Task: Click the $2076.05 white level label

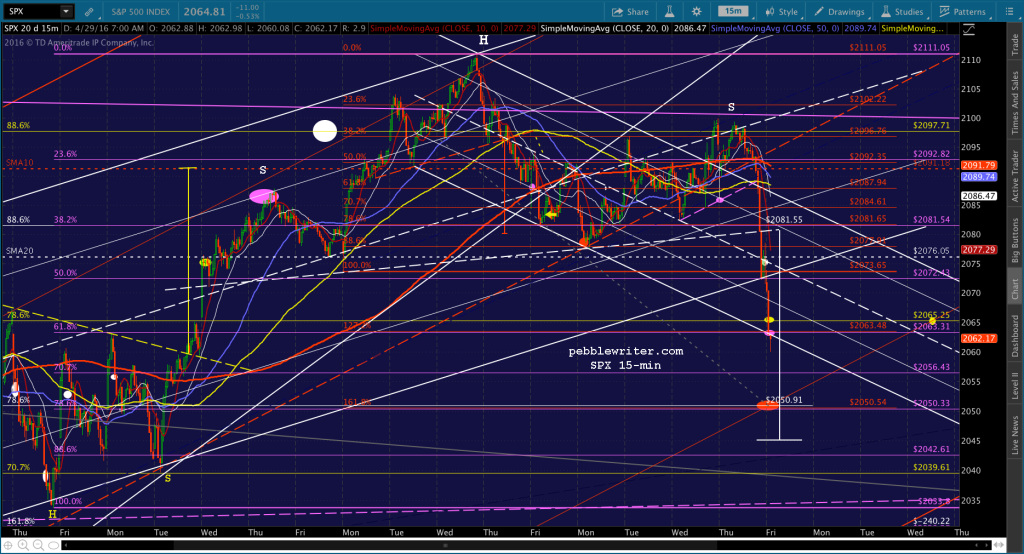Action: pos(931,251)
